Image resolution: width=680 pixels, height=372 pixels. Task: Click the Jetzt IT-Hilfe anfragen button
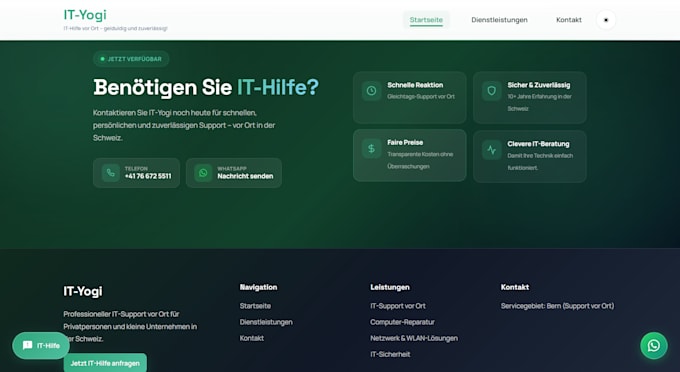[105, 363]
